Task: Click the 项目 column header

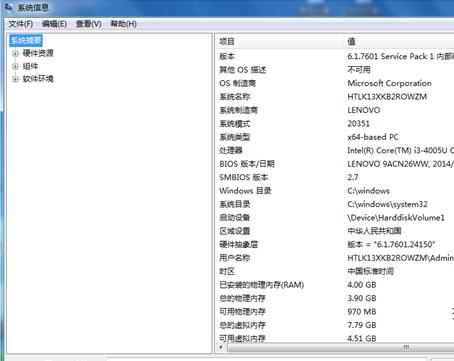Action: point(279,42)
